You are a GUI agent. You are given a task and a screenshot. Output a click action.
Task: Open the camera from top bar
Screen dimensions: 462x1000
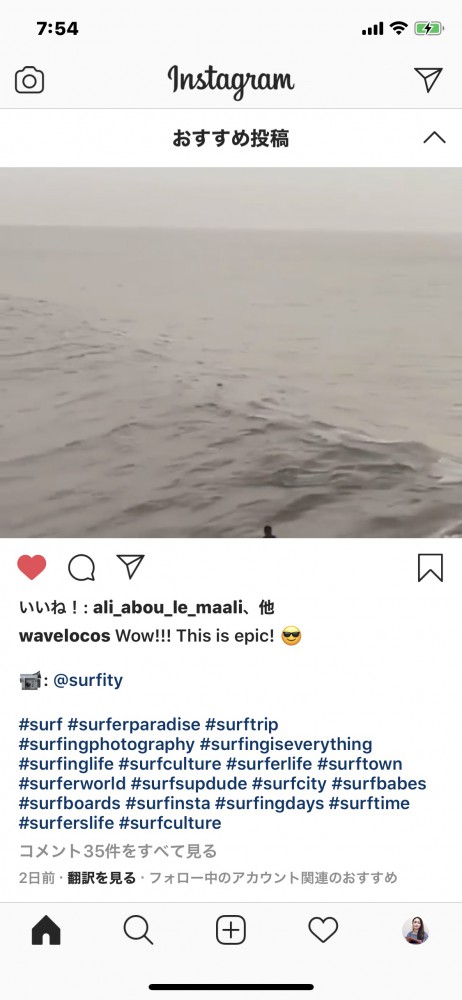tap(29, 80)
